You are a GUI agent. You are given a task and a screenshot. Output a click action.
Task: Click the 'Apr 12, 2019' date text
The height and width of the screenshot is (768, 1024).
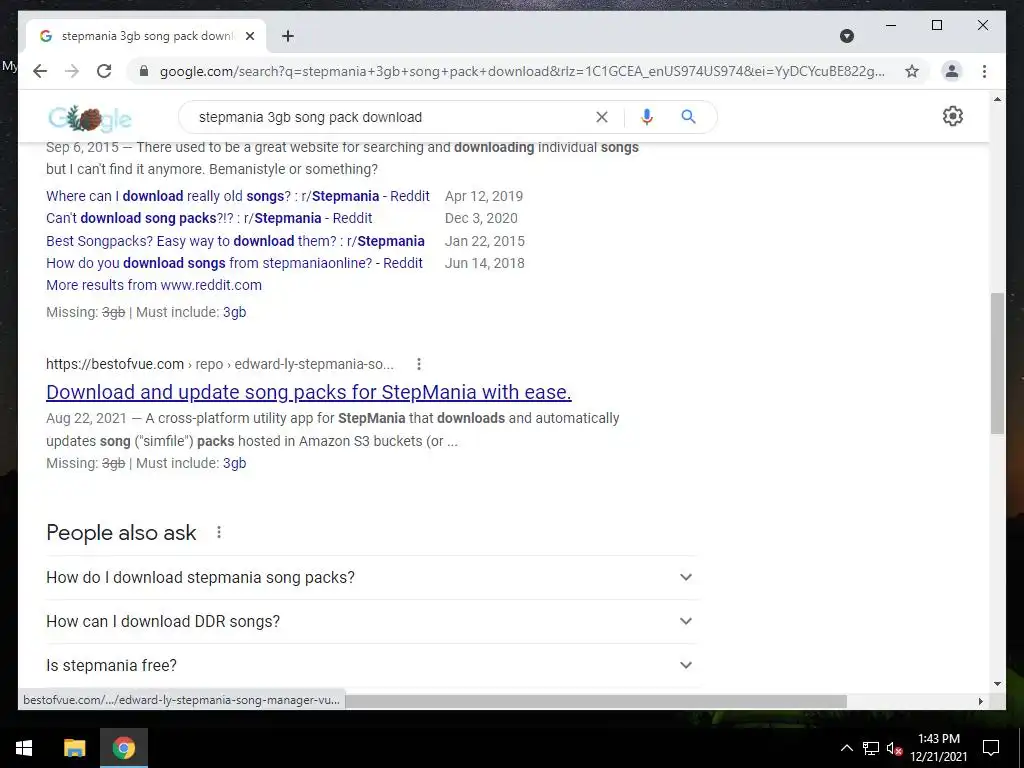484,196
